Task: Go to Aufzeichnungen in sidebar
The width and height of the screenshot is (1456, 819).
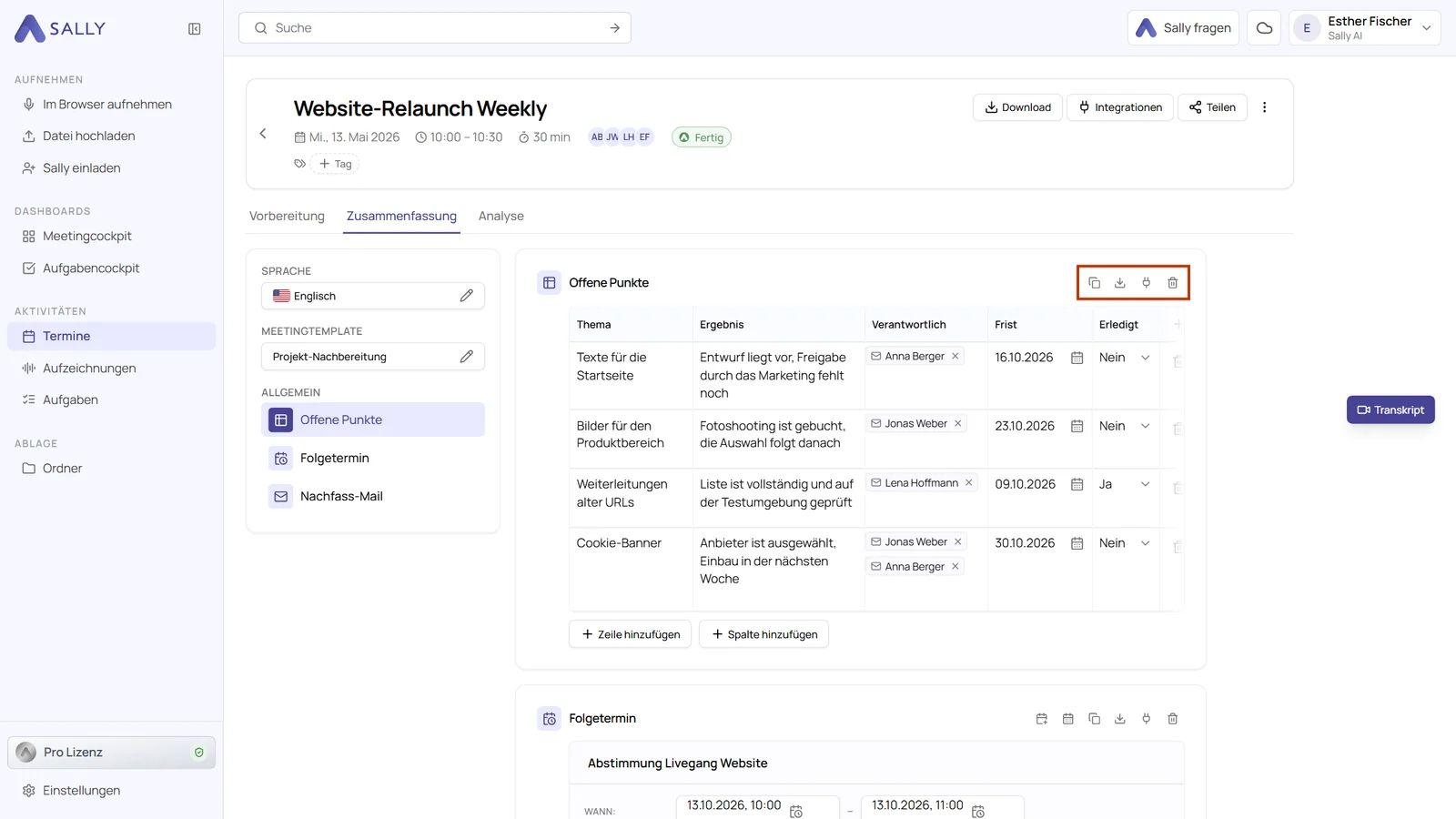Action: pyautogui.click(x=112, y=369)
